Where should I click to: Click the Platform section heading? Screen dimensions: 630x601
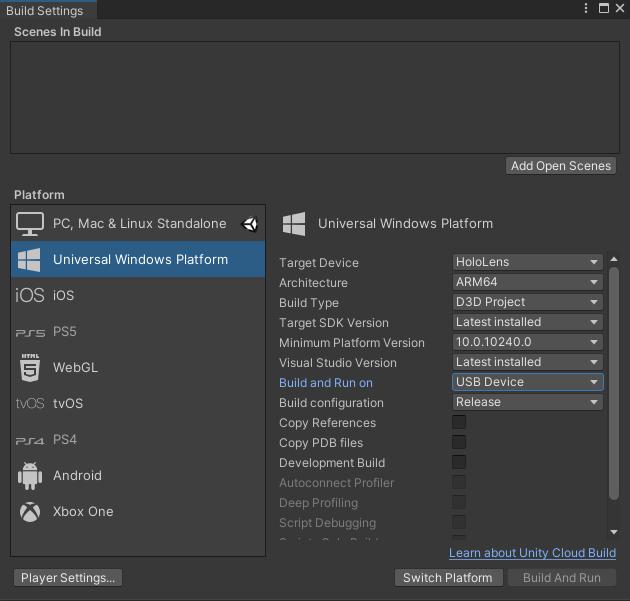coord(39,195)
